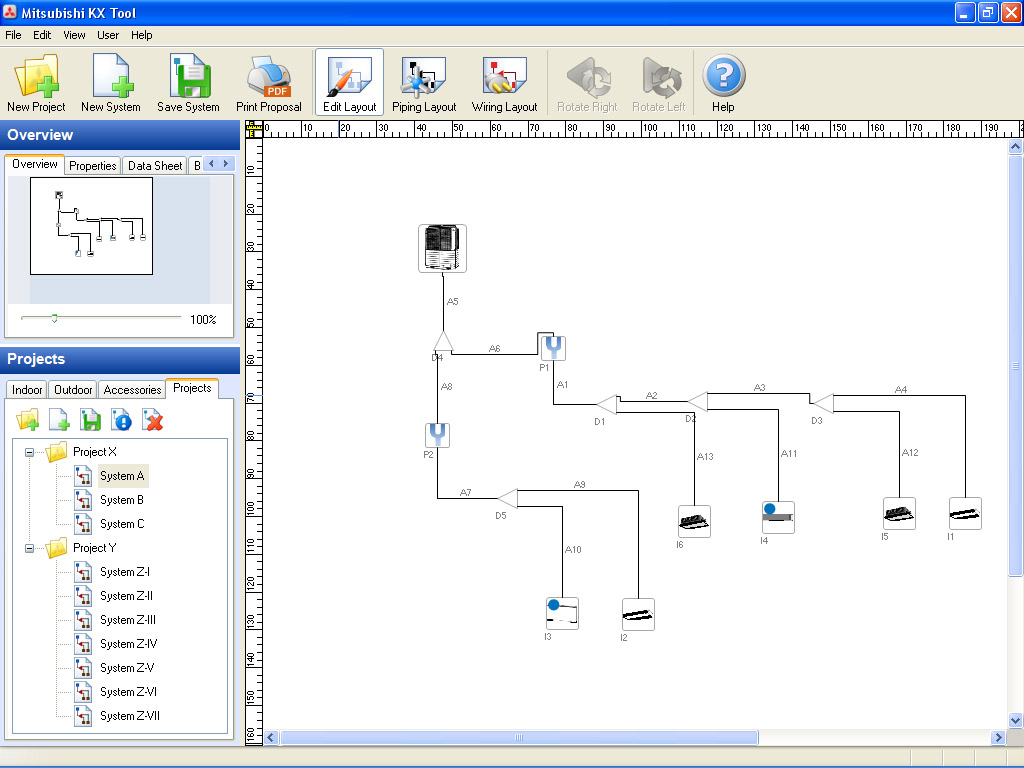The height and width of the screenshot is (768, 1024).
Task: Click the zoom slider handle
Action: pos(54,318)
